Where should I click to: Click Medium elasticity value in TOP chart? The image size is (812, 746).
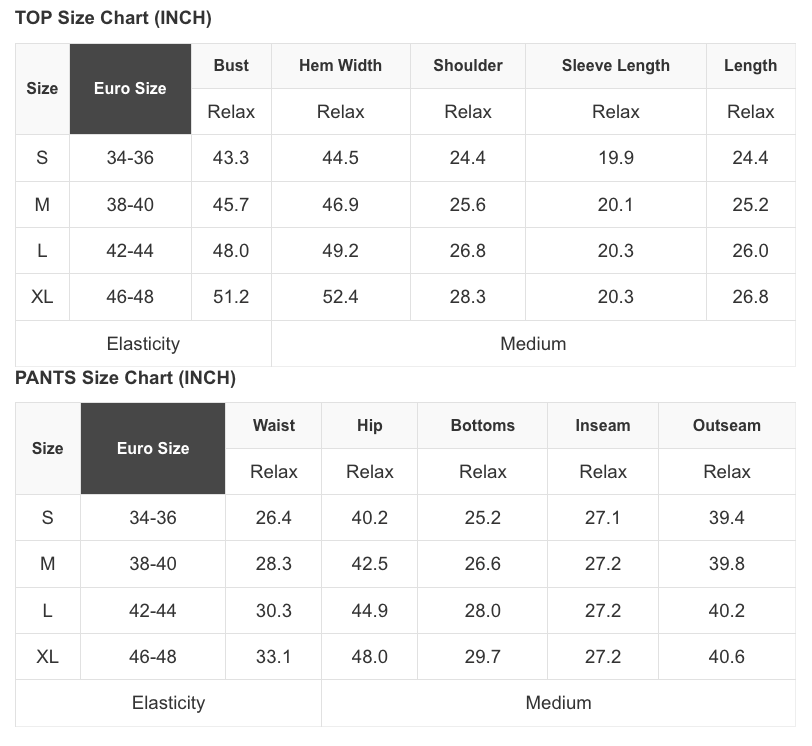[533, 344]
